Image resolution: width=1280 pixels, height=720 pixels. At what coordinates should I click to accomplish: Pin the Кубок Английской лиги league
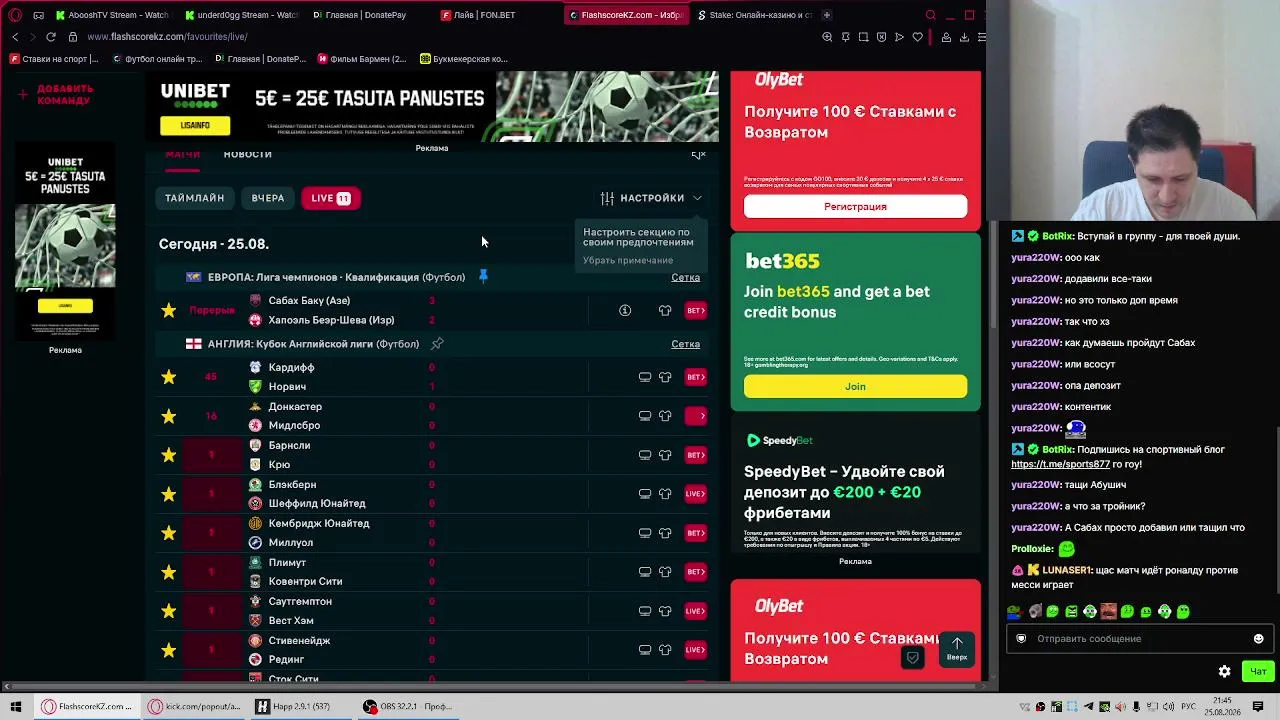(x=437, y=344)
